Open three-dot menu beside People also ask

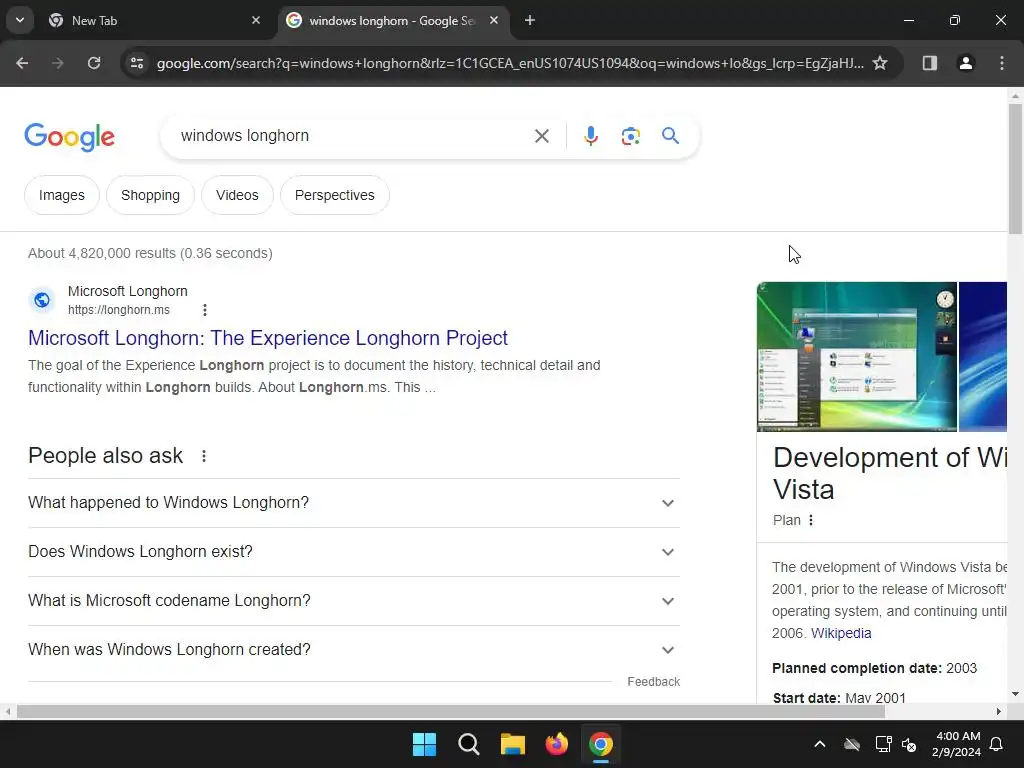point(204,456)
